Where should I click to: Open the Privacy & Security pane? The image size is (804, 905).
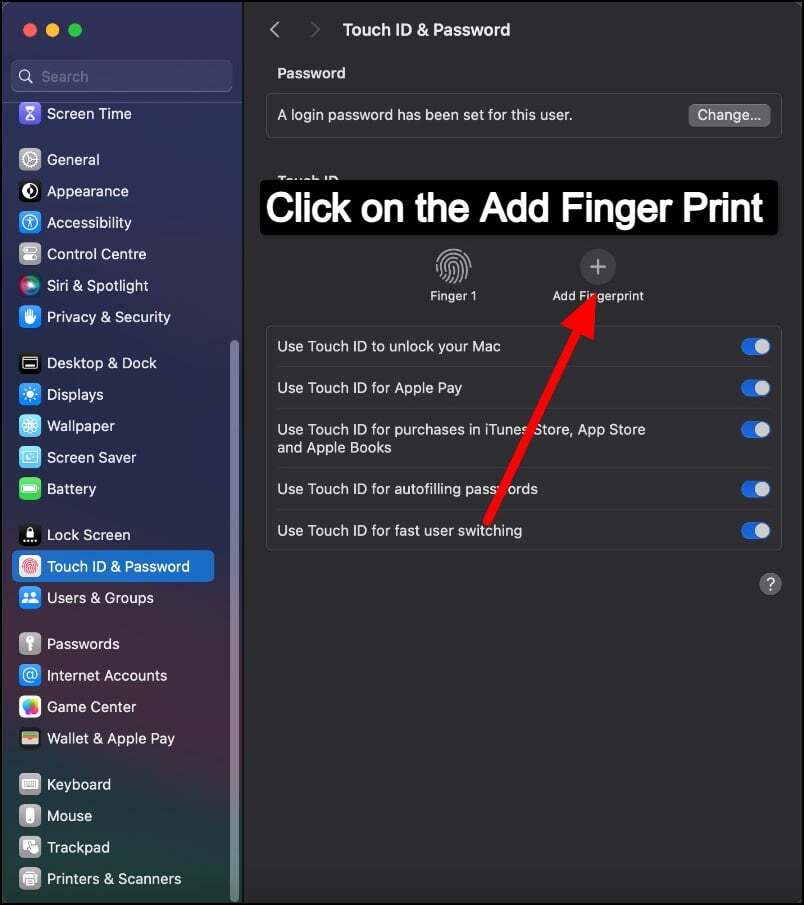pos(113,317)
